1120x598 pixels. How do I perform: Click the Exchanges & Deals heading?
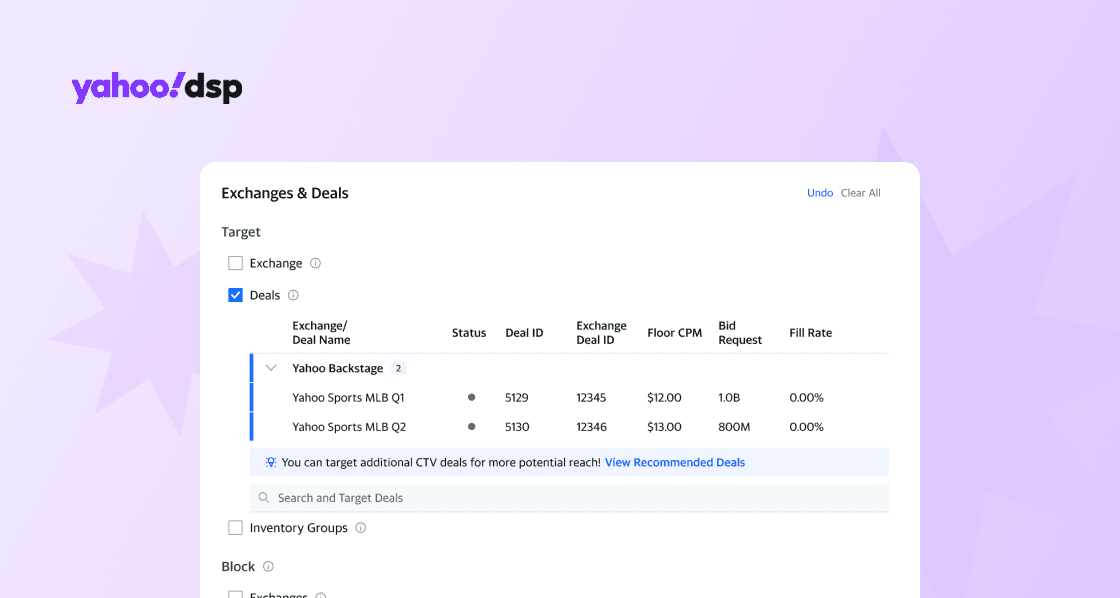pos(285,193)
